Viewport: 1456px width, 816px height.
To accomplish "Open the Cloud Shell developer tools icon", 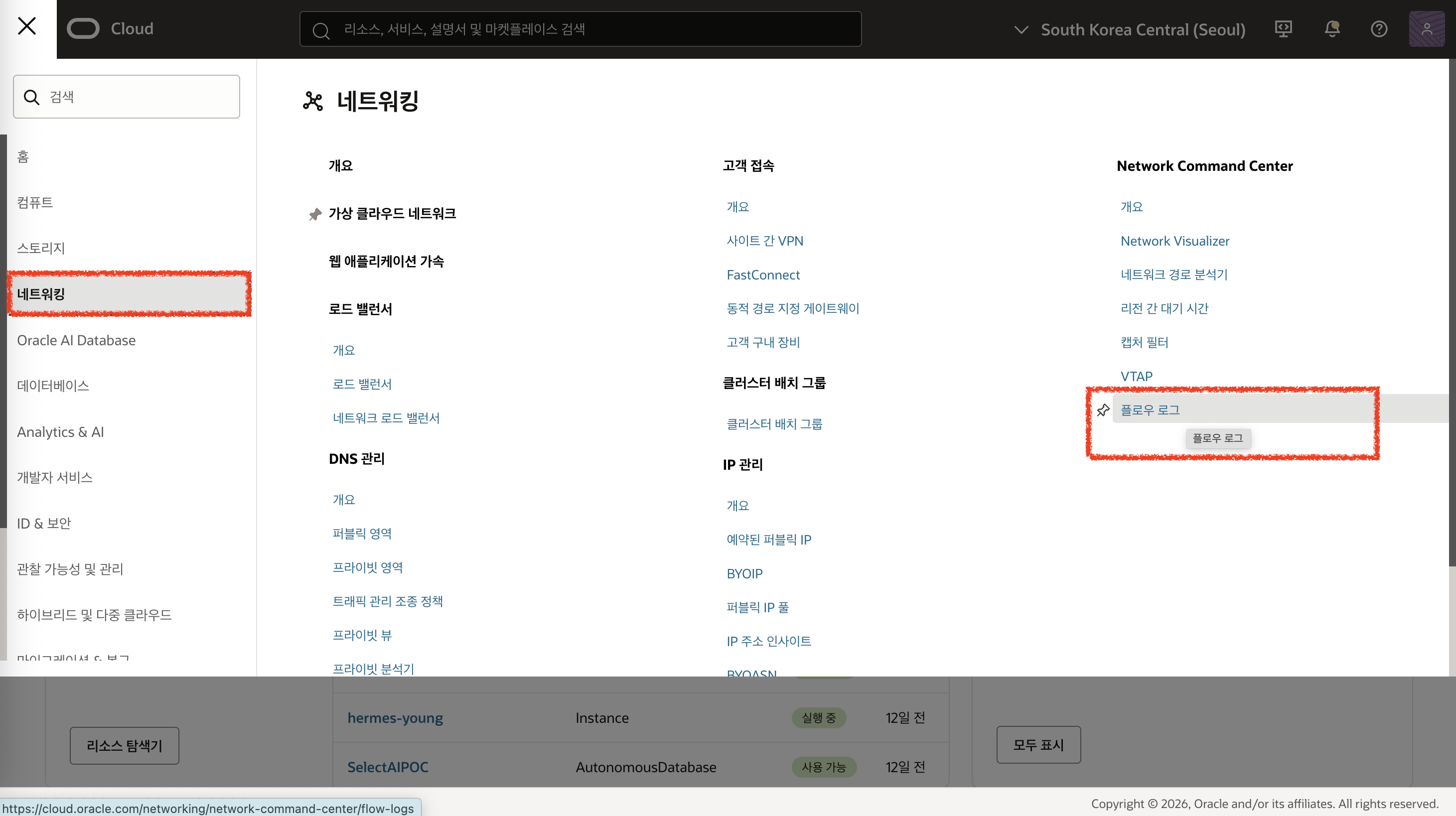I will [x=1283, y=29].
